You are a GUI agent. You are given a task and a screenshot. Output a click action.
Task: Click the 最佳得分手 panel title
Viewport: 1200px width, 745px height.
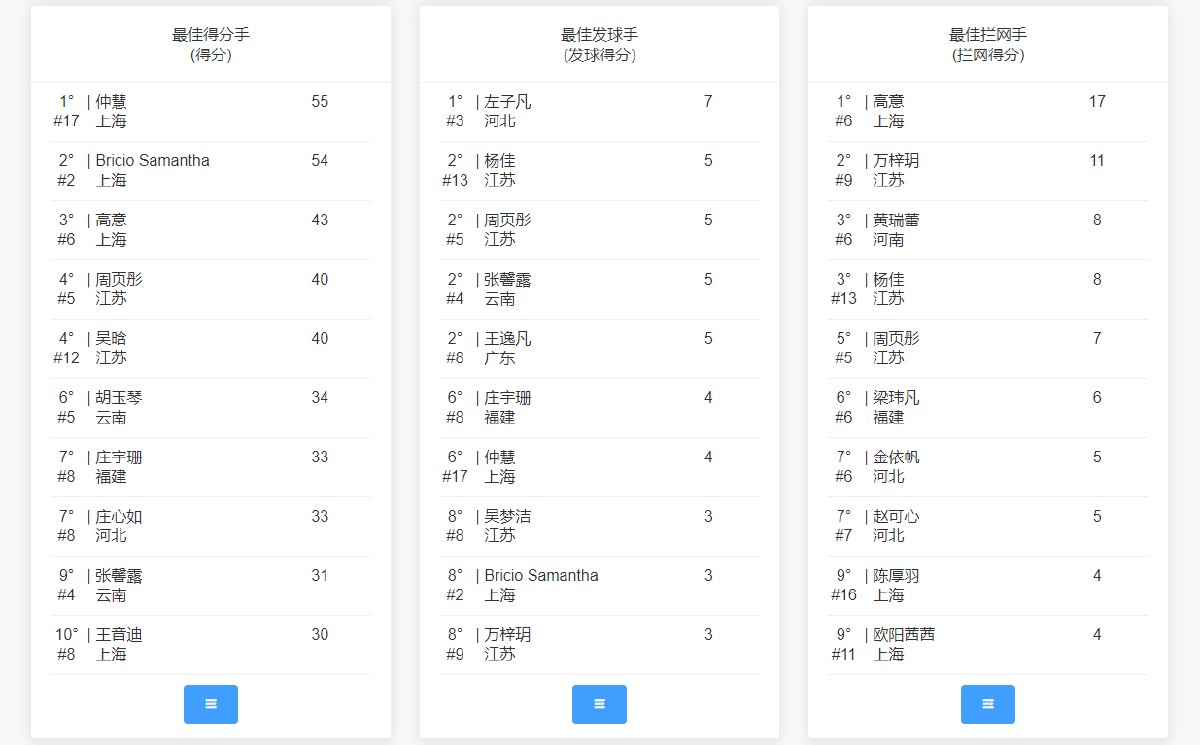pos(211,35)
